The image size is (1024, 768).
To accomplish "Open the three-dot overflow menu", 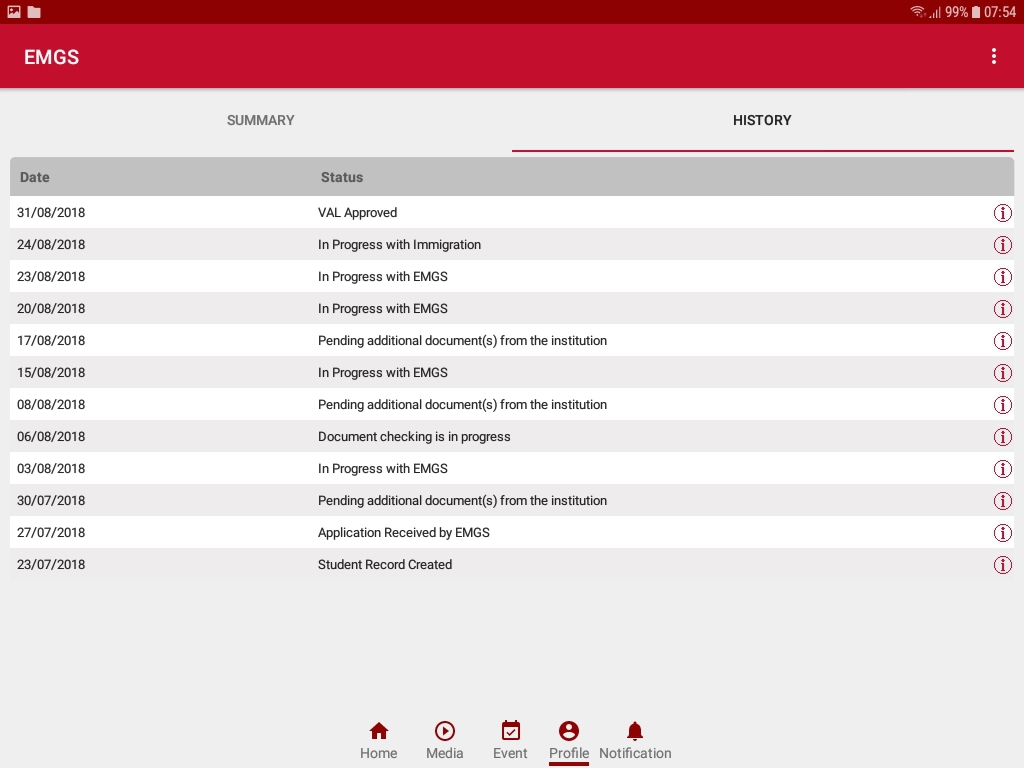I will click(993, 57).
